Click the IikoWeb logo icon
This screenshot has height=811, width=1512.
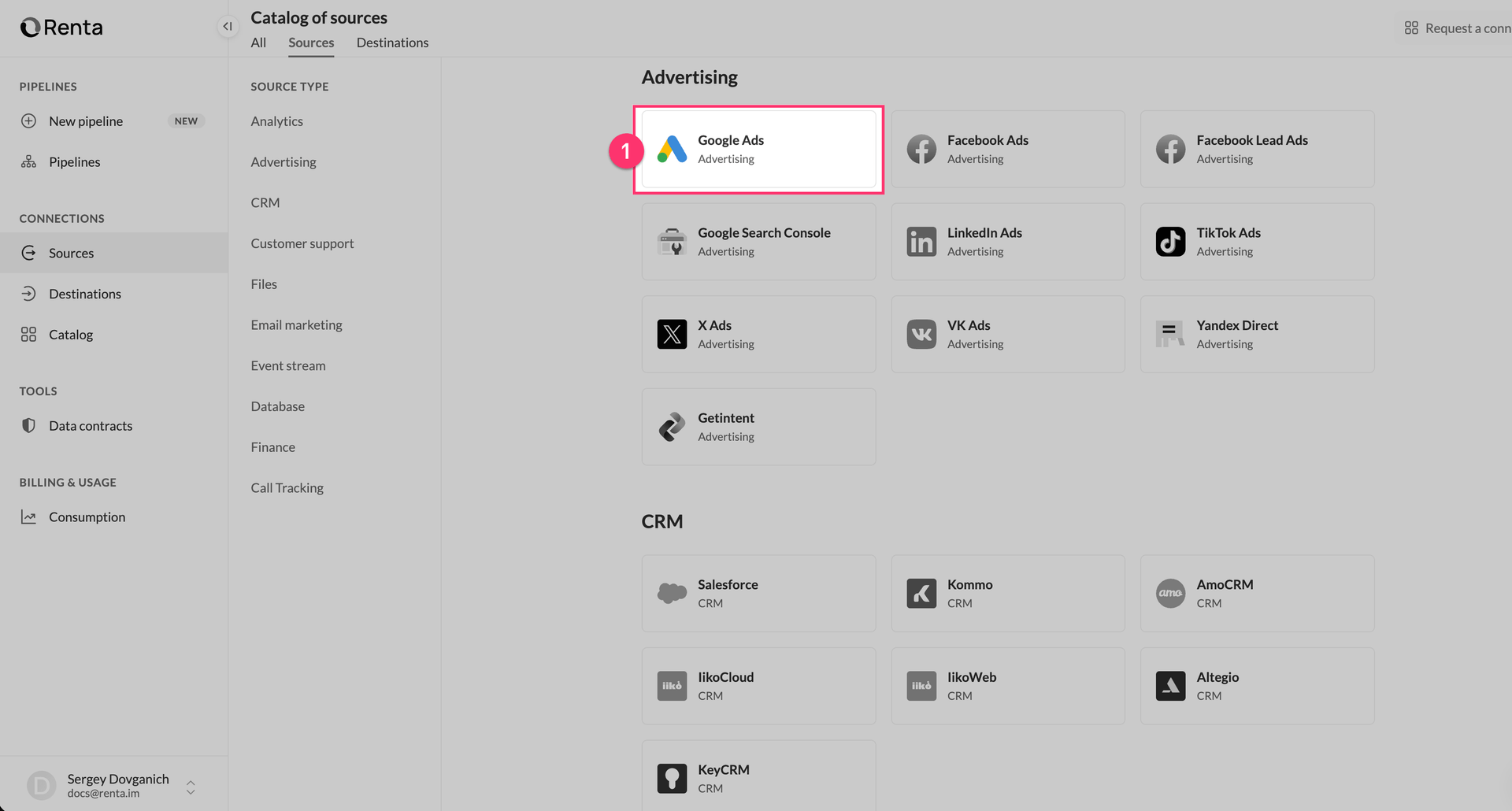point(921,686)
